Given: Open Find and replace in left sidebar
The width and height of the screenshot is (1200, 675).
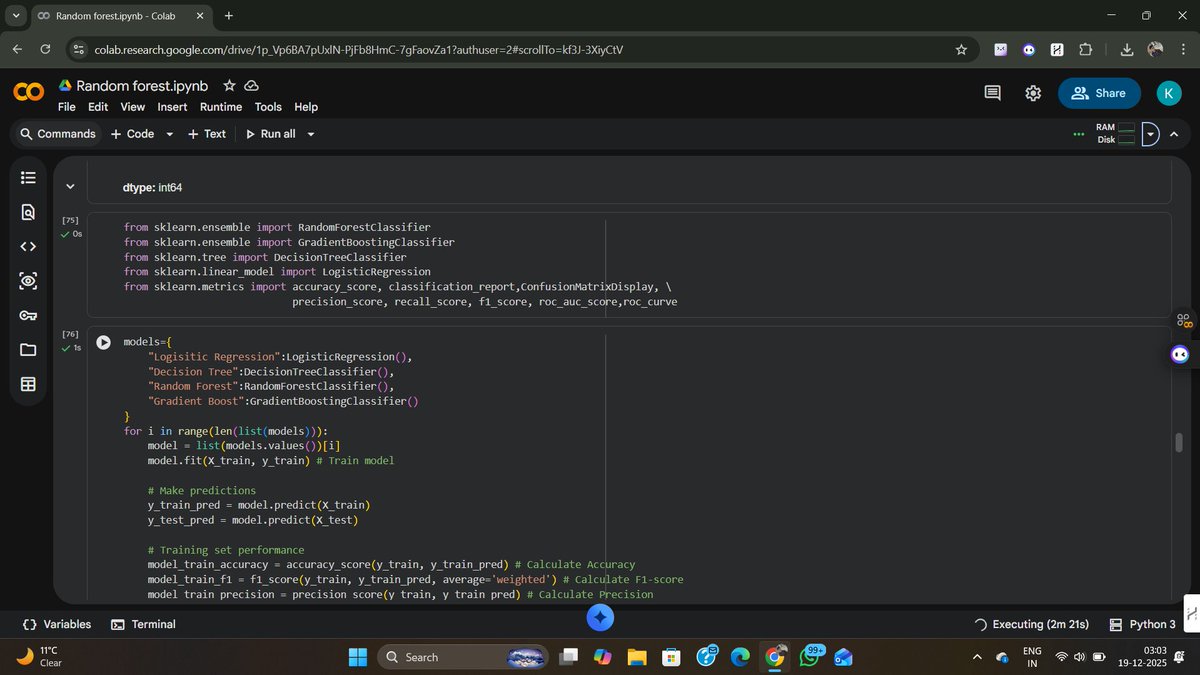Looking at the screenshot, I should pyautogui.click(x=28, y=212).
